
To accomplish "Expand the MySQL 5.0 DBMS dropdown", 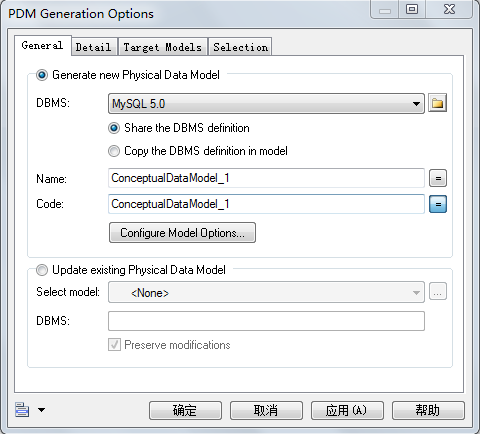I will [x=266, y=104].
